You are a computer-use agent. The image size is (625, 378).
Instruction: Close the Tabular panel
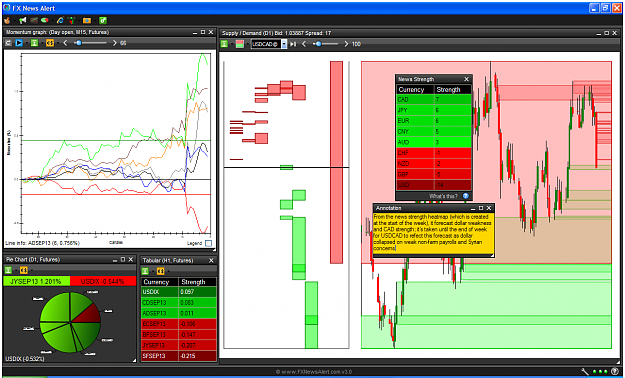(x=211, y=260)
